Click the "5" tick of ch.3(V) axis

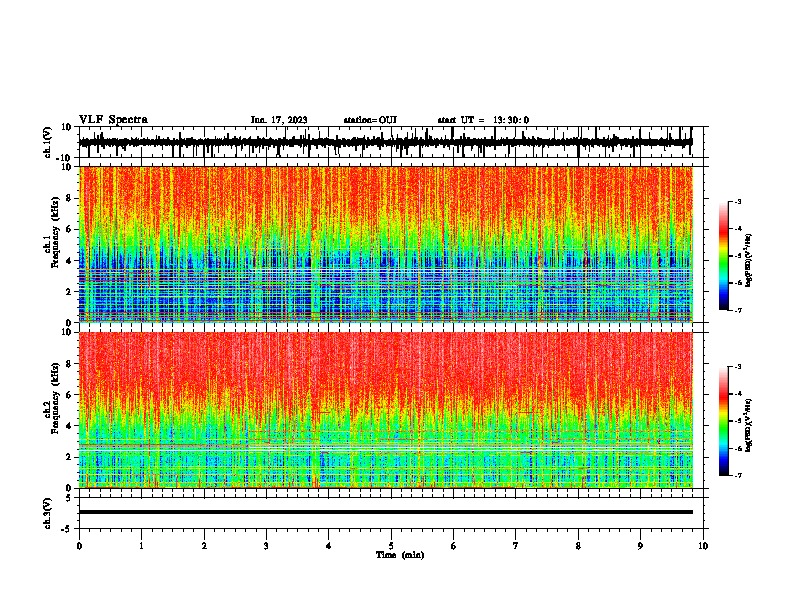(70, 498)
